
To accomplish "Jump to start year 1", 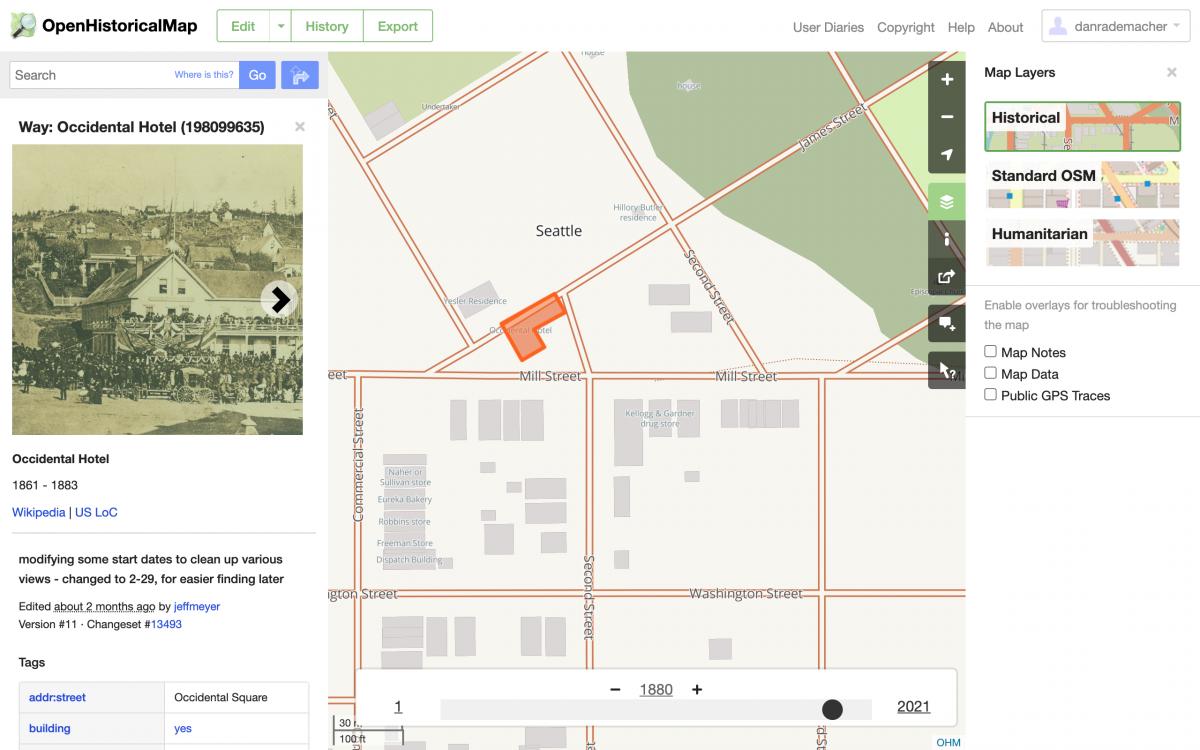I will pos(398,707).
